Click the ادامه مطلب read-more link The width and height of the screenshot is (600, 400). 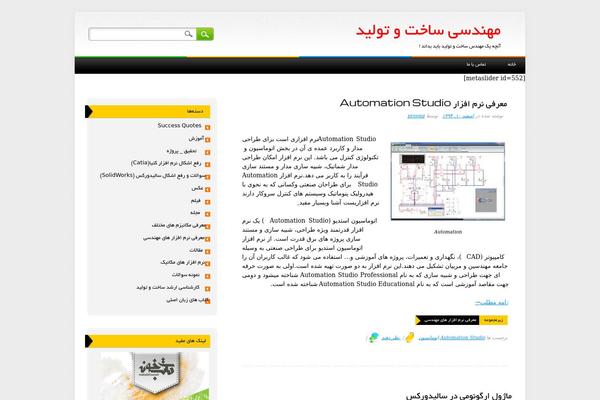click(x=491, y=302)
